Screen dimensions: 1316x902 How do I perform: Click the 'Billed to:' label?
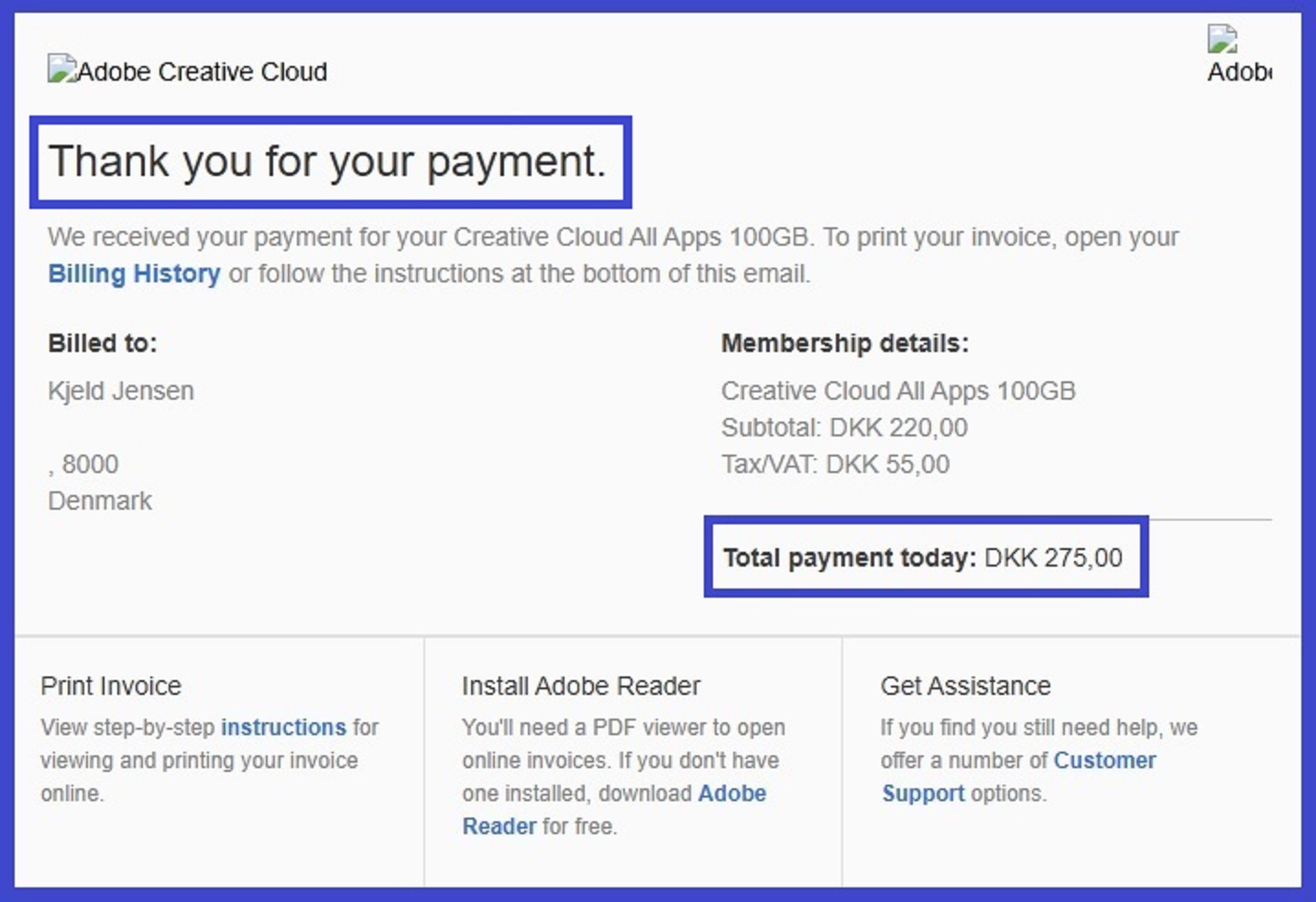[x=103, y=343]
